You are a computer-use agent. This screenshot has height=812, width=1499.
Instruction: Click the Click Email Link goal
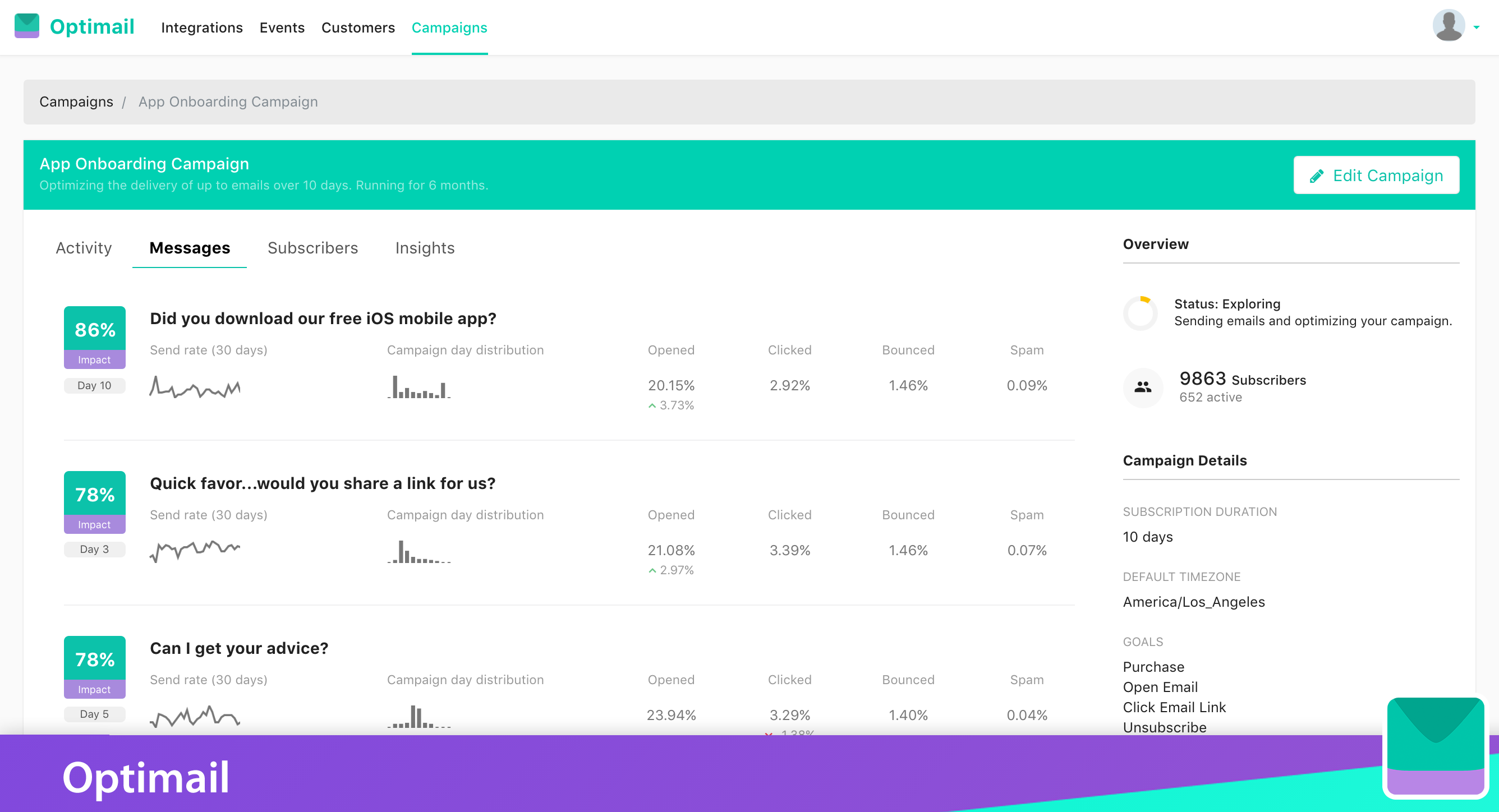(x=1174, y=707)
